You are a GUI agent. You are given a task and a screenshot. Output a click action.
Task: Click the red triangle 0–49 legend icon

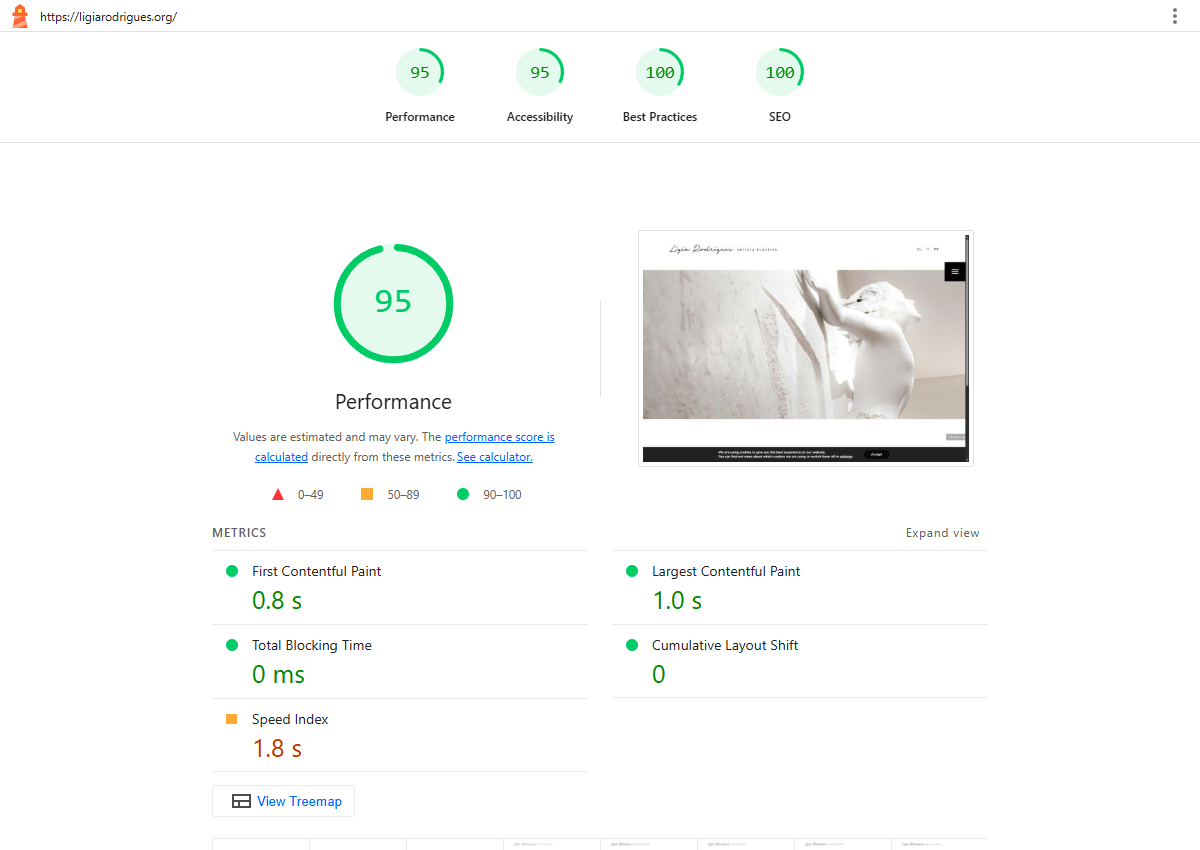pos(278,494)
